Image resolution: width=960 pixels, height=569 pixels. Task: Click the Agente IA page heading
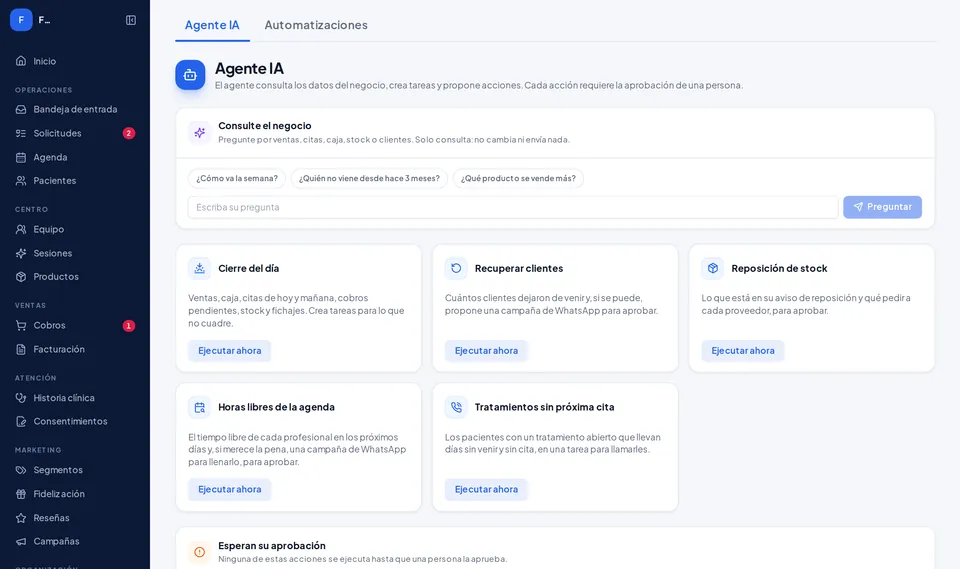[x=249, y=69]
